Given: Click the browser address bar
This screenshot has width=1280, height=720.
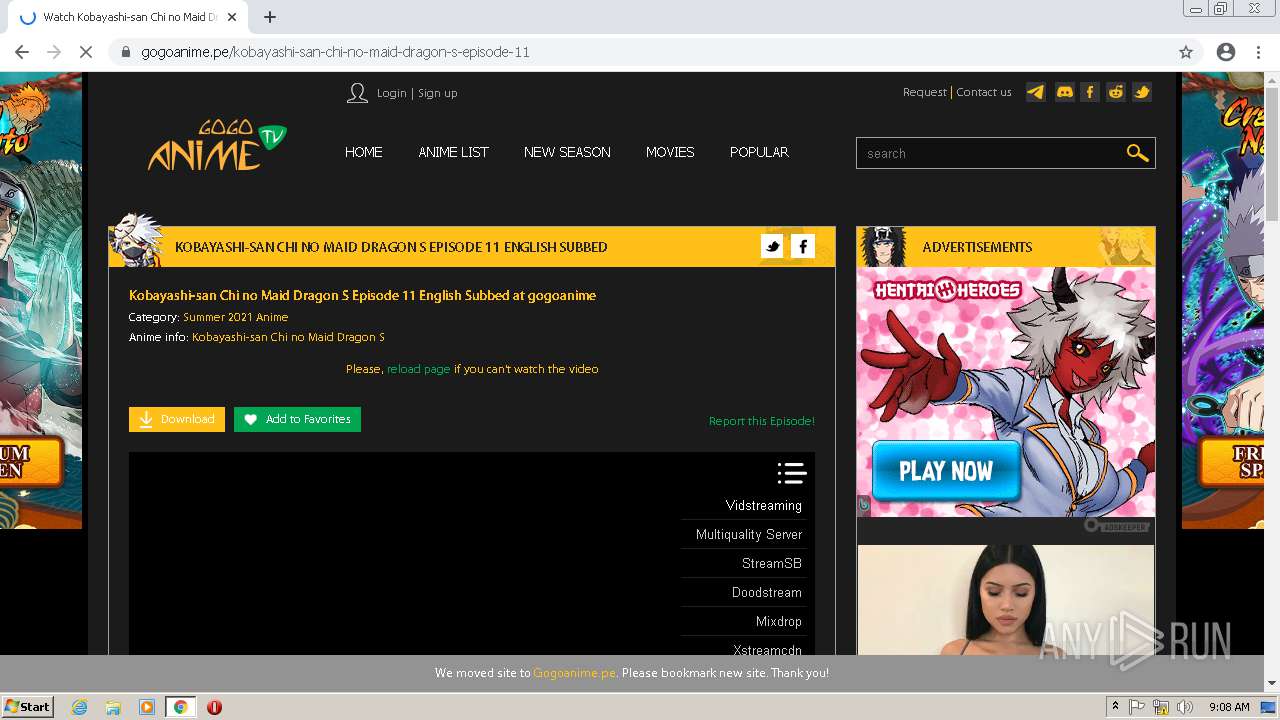Looking at the screenshot, I should (640, 52).
